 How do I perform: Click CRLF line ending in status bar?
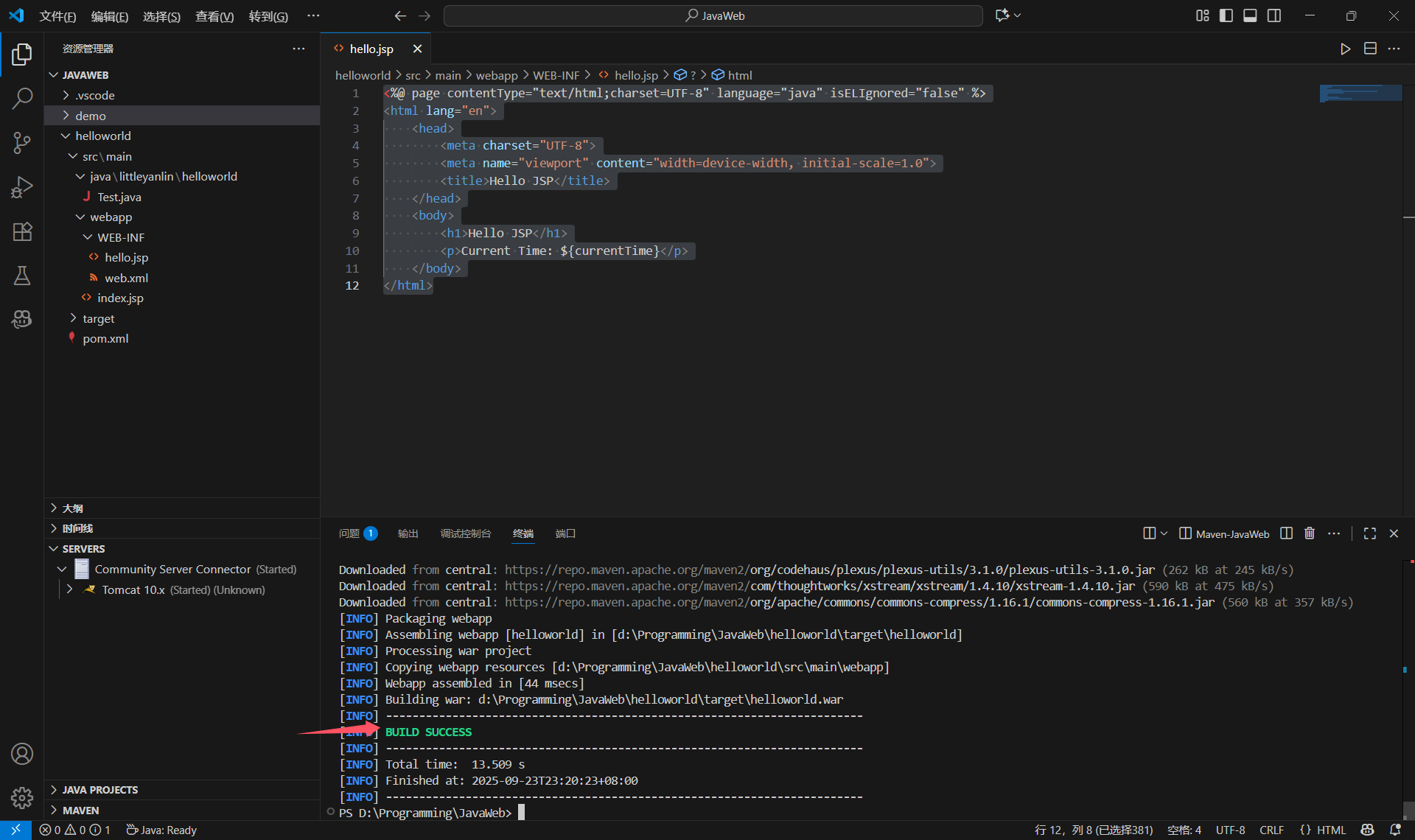point(1271,830)
